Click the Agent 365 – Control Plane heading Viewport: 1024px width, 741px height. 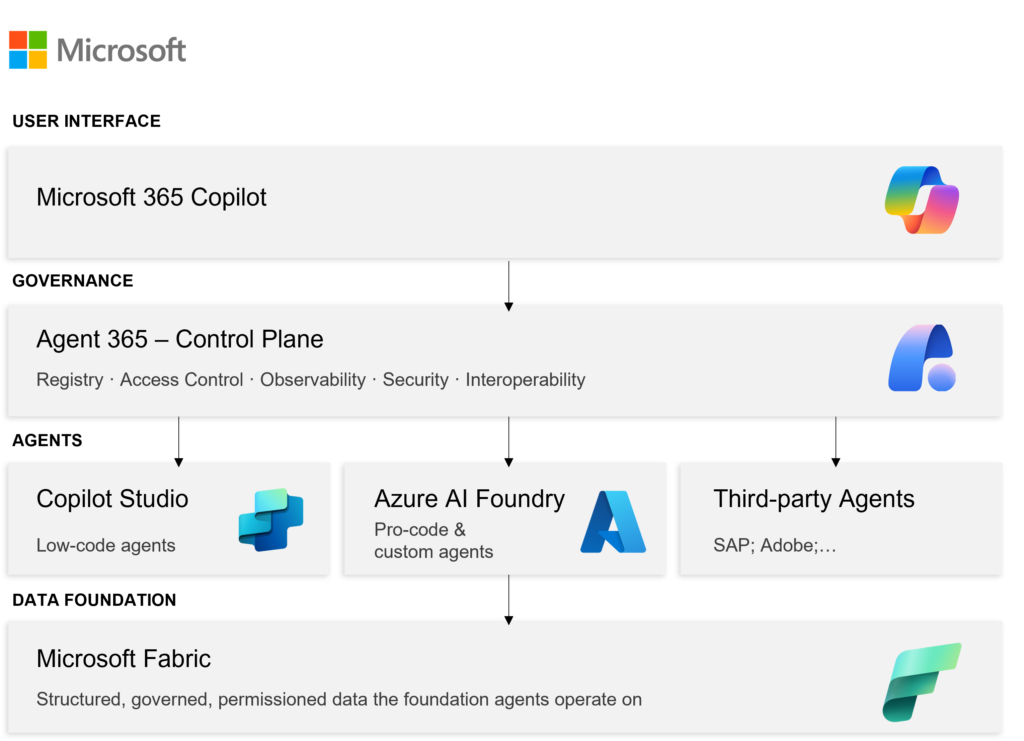(x=180, y=339)
